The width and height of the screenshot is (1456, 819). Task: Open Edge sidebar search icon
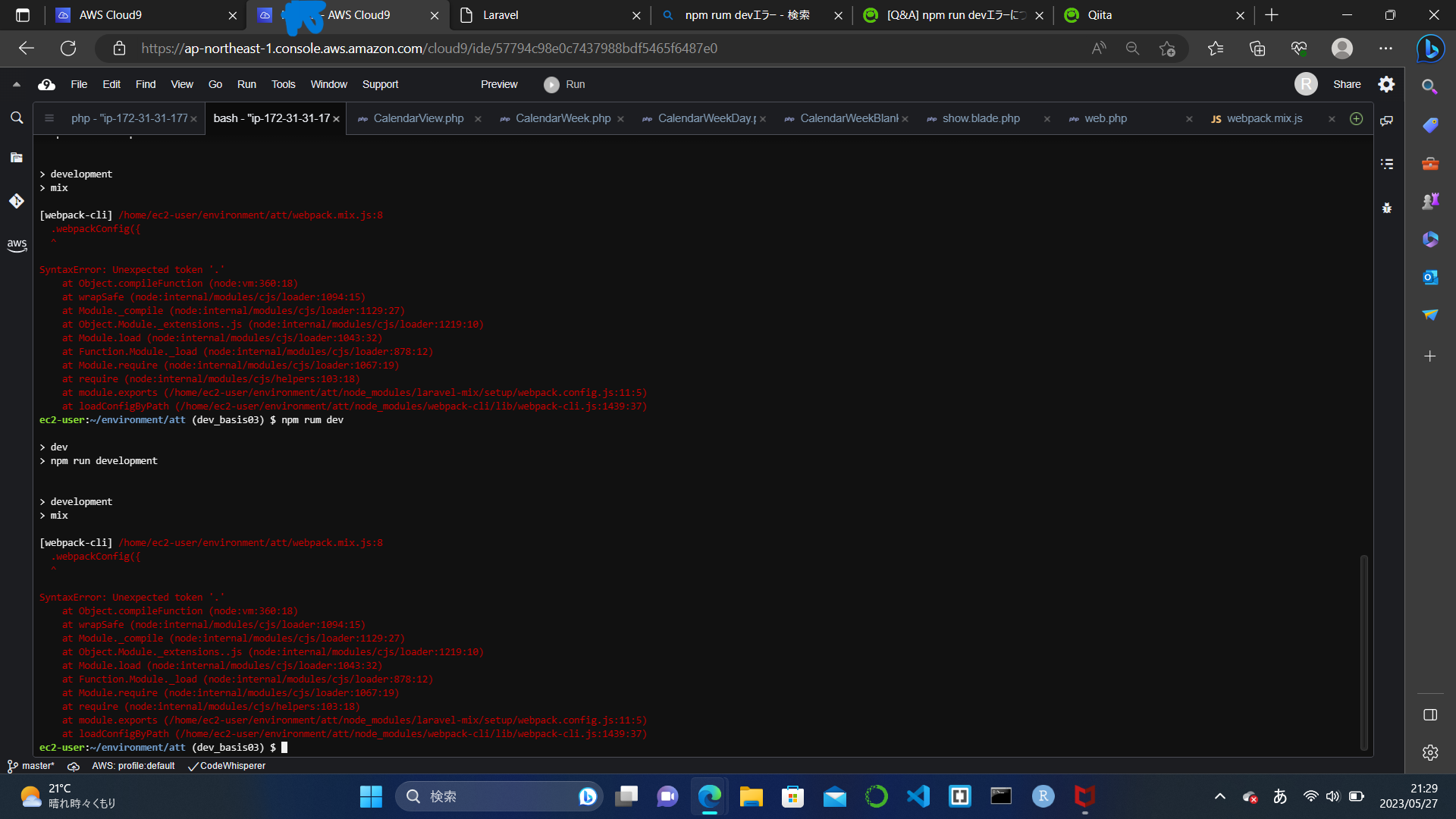click(x=1430, y=87)
